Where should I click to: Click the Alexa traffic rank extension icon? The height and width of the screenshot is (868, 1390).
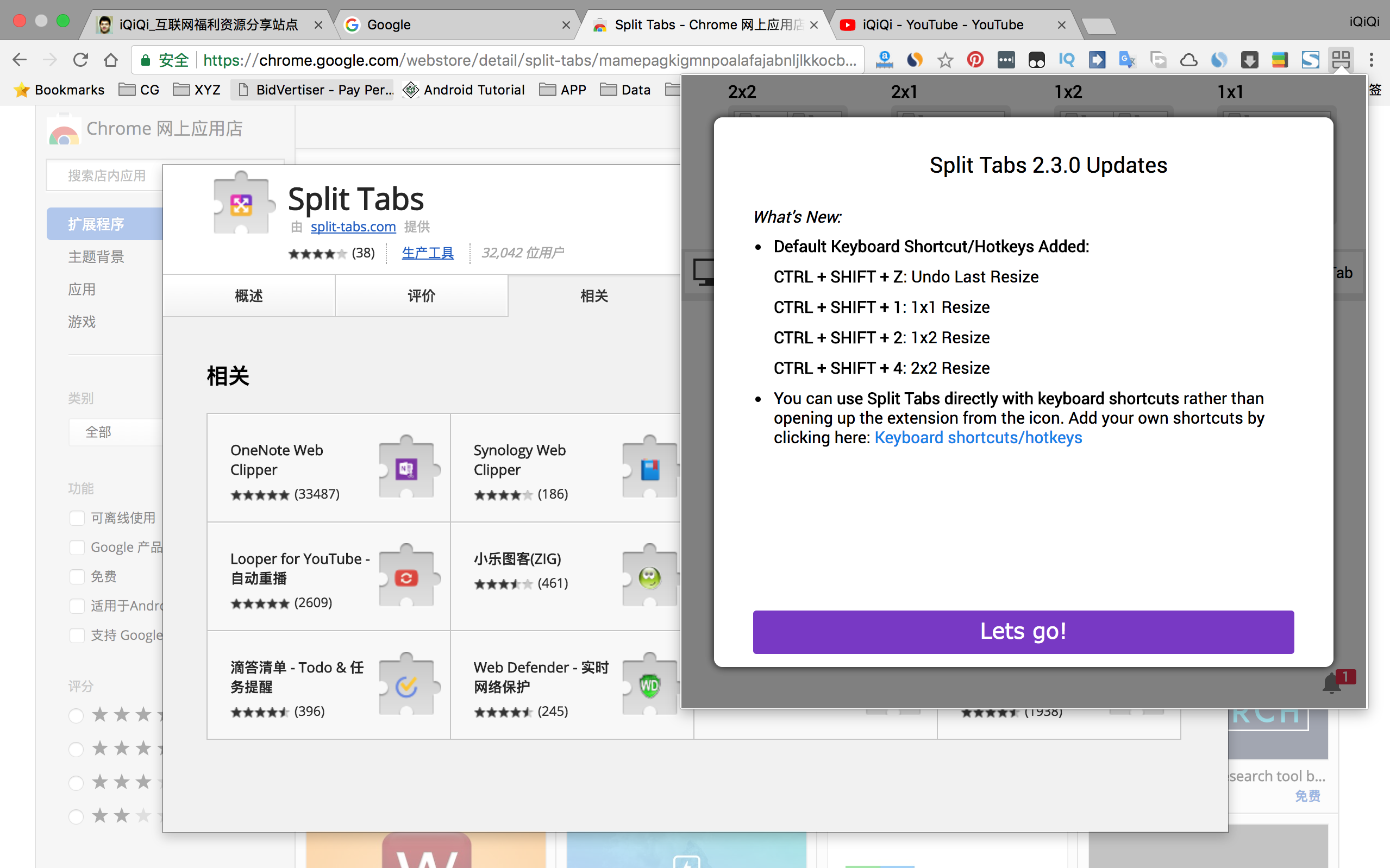click(x=884, y=60)
